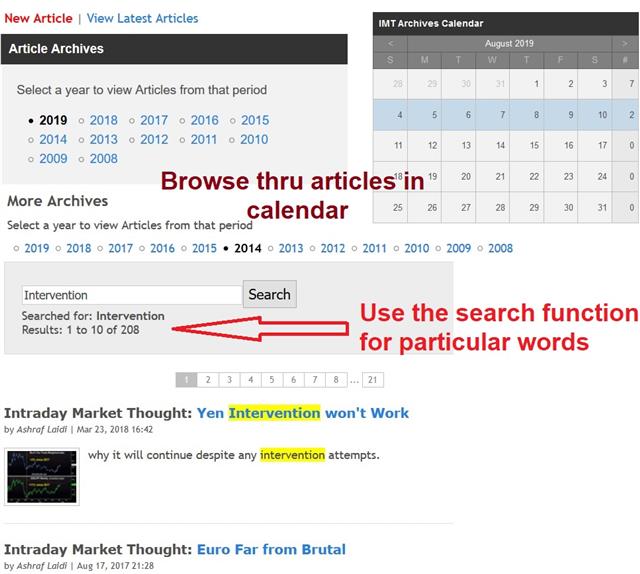Select 2009 in Article Archives
640x574 pixels.
pyautogui.click(x=53, y=158)
